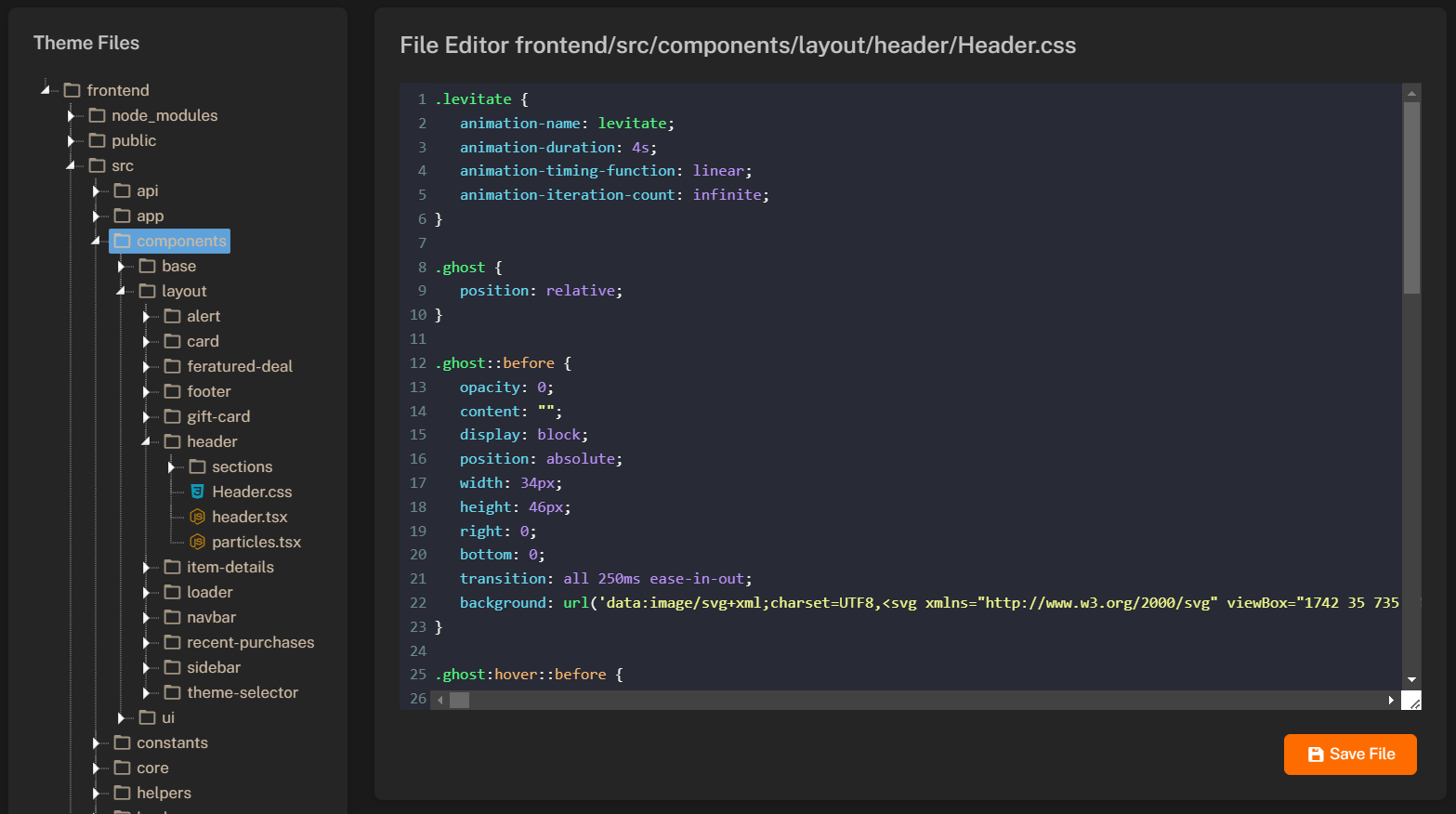Screen dimensions: 1456x814
Task: Collapse the frontend tree node
Action: (x=45, y=90)
